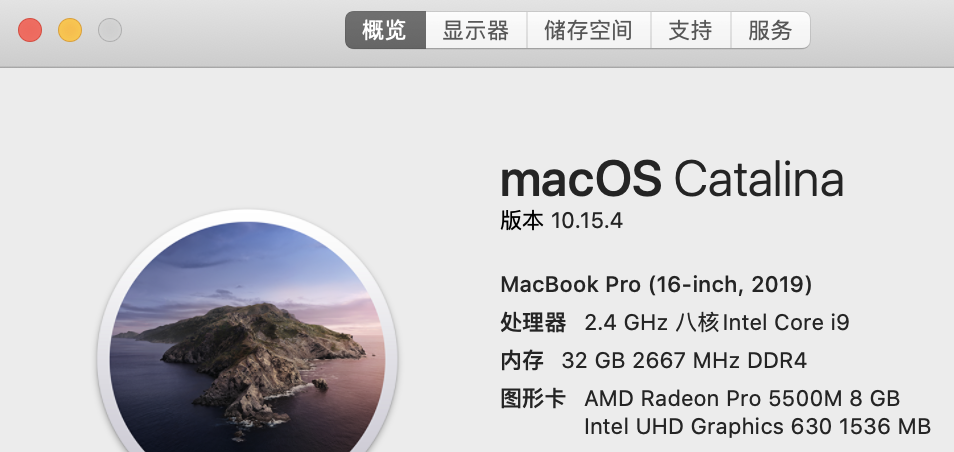Click the 版本 10.15.4 version text

point(561,221)
